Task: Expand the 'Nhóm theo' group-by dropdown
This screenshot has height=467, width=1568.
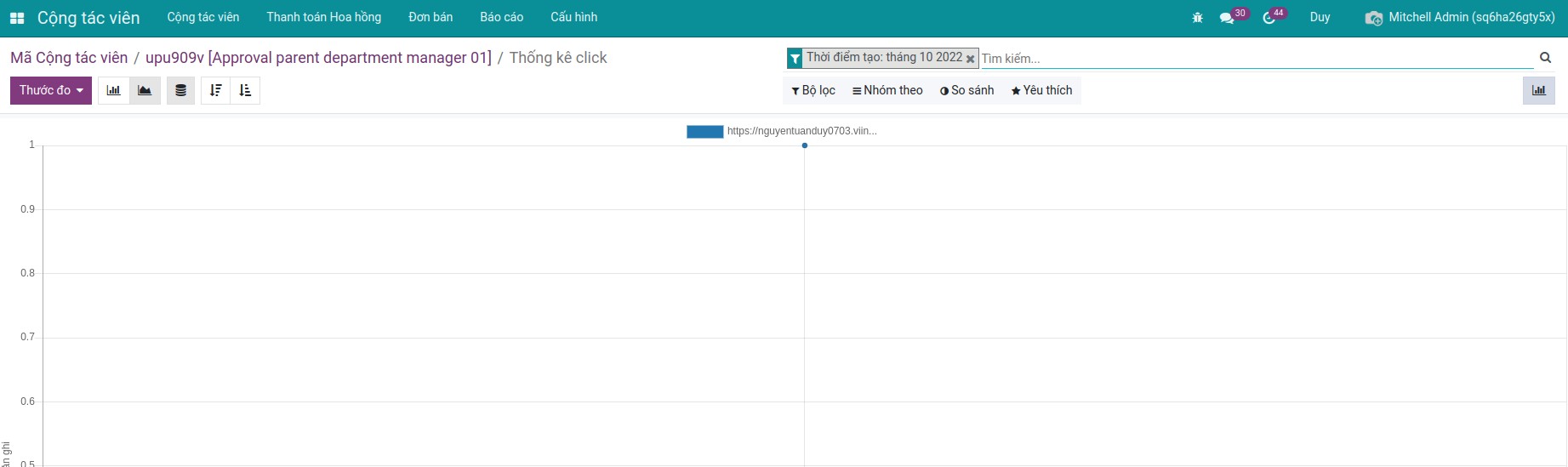Action: (887, 90)
